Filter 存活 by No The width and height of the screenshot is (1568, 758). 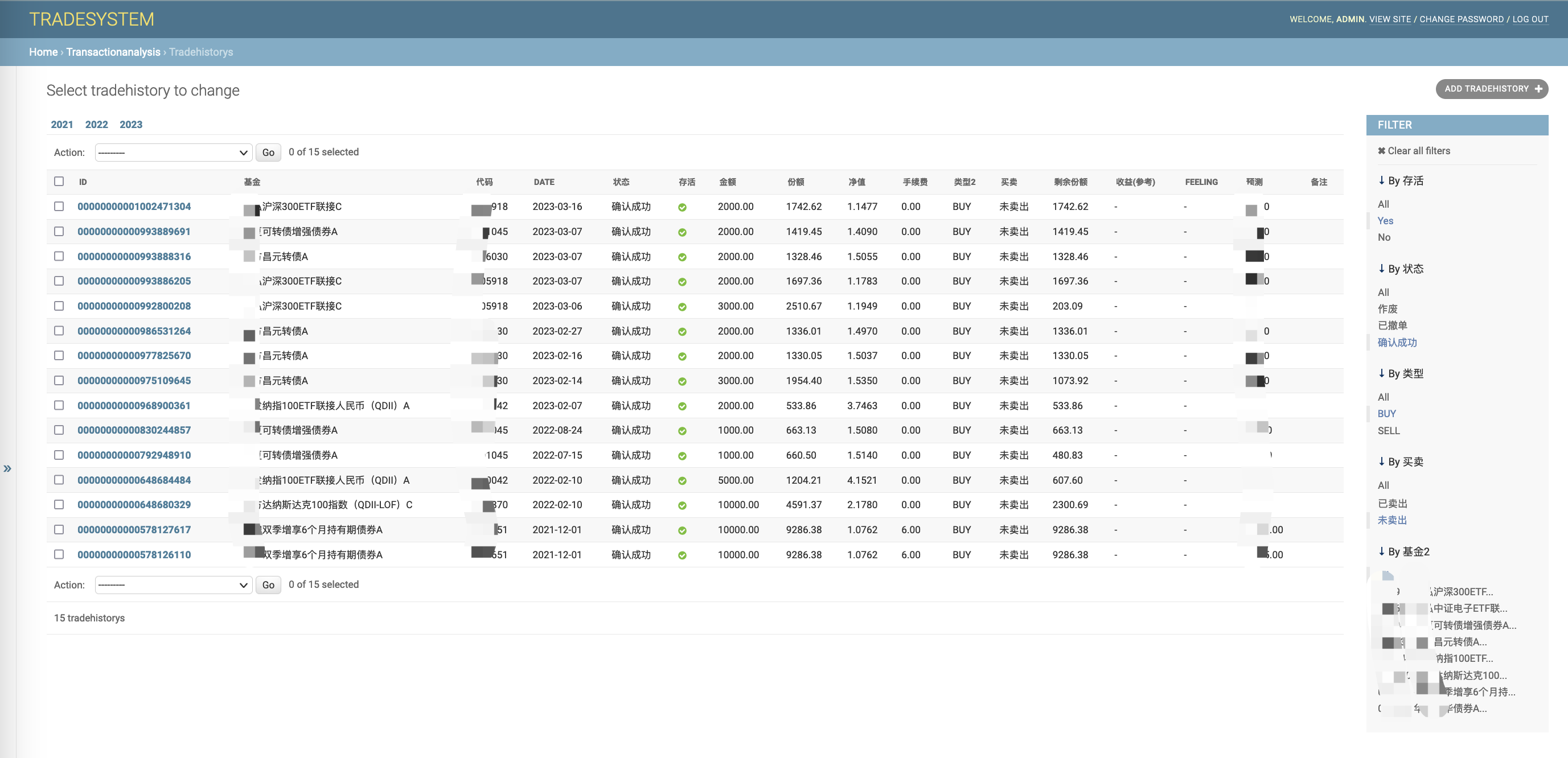click(x=1384, y=237)
